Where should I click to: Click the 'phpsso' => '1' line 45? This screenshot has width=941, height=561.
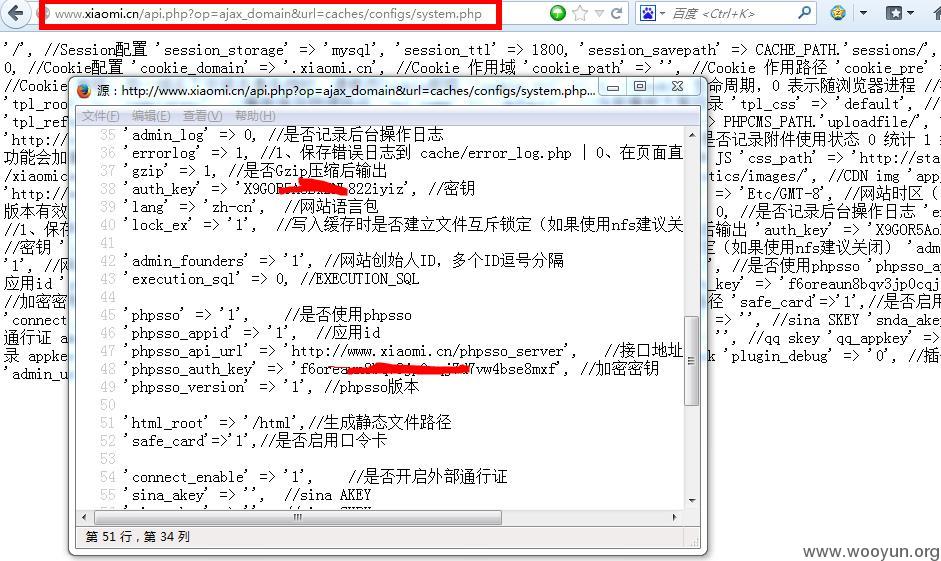(x=267, y=315)
